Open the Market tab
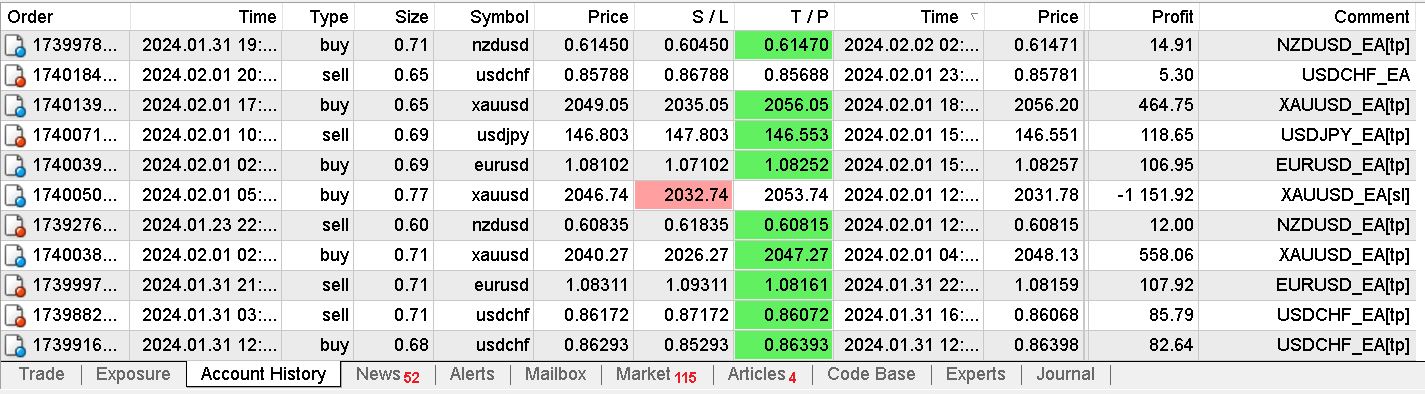The width and height of the screenshot is (1425, 394). click(x=655, y=375)
